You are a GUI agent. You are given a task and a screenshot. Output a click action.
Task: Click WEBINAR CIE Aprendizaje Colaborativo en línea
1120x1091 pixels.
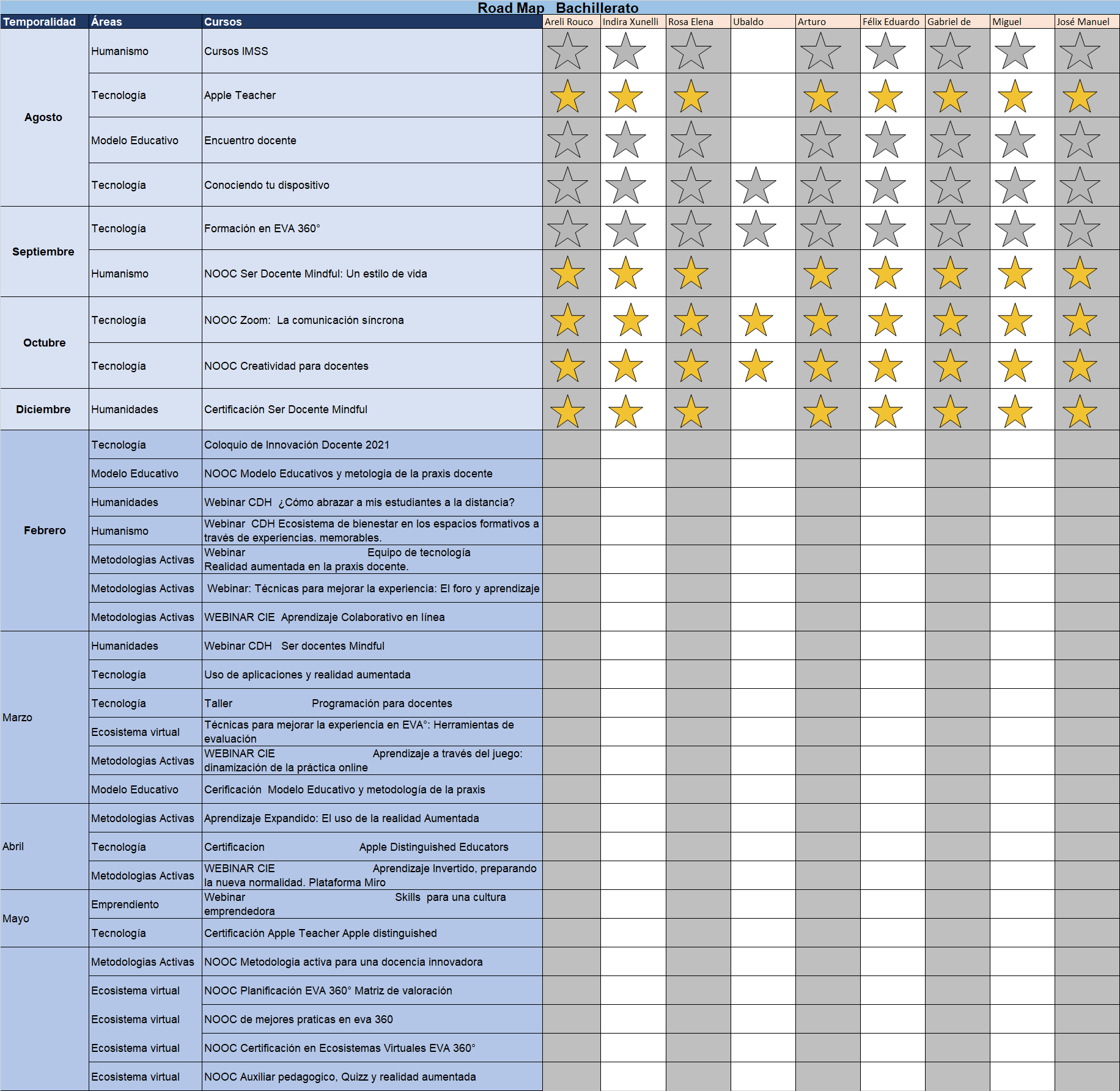click(372, 617)
